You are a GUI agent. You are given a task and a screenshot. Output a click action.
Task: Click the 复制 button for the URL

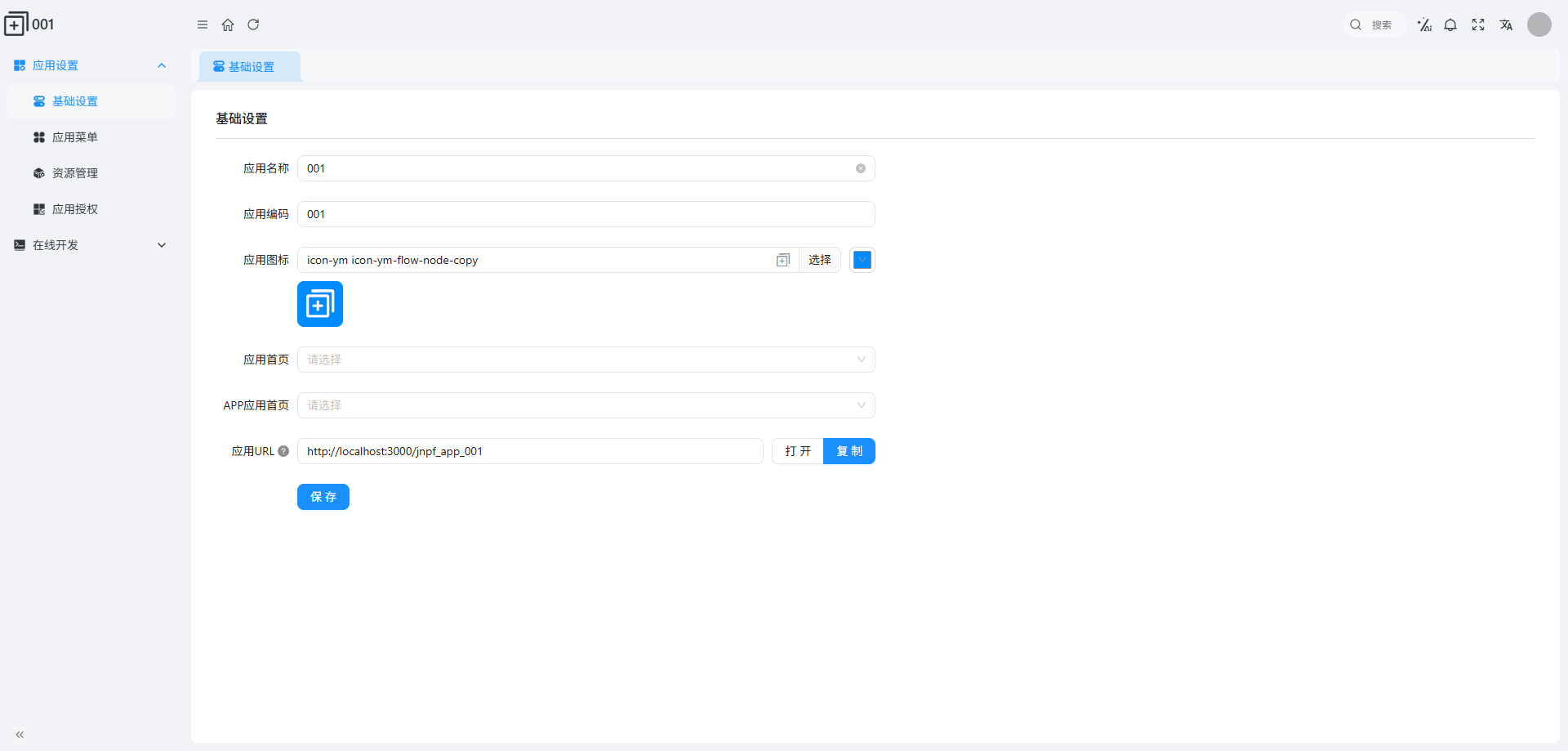click(849, 451)
